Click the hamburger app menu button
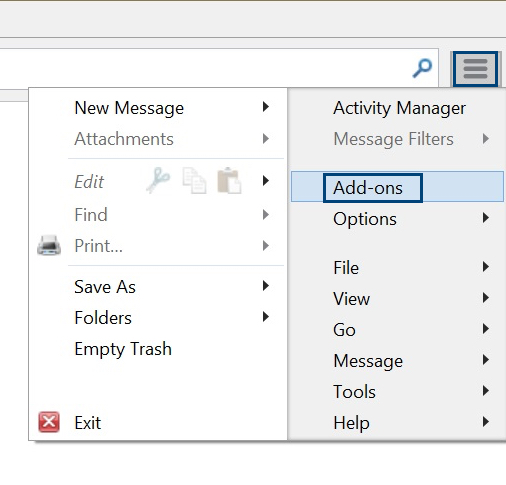506x485 pixels. [x=475, y=69]
